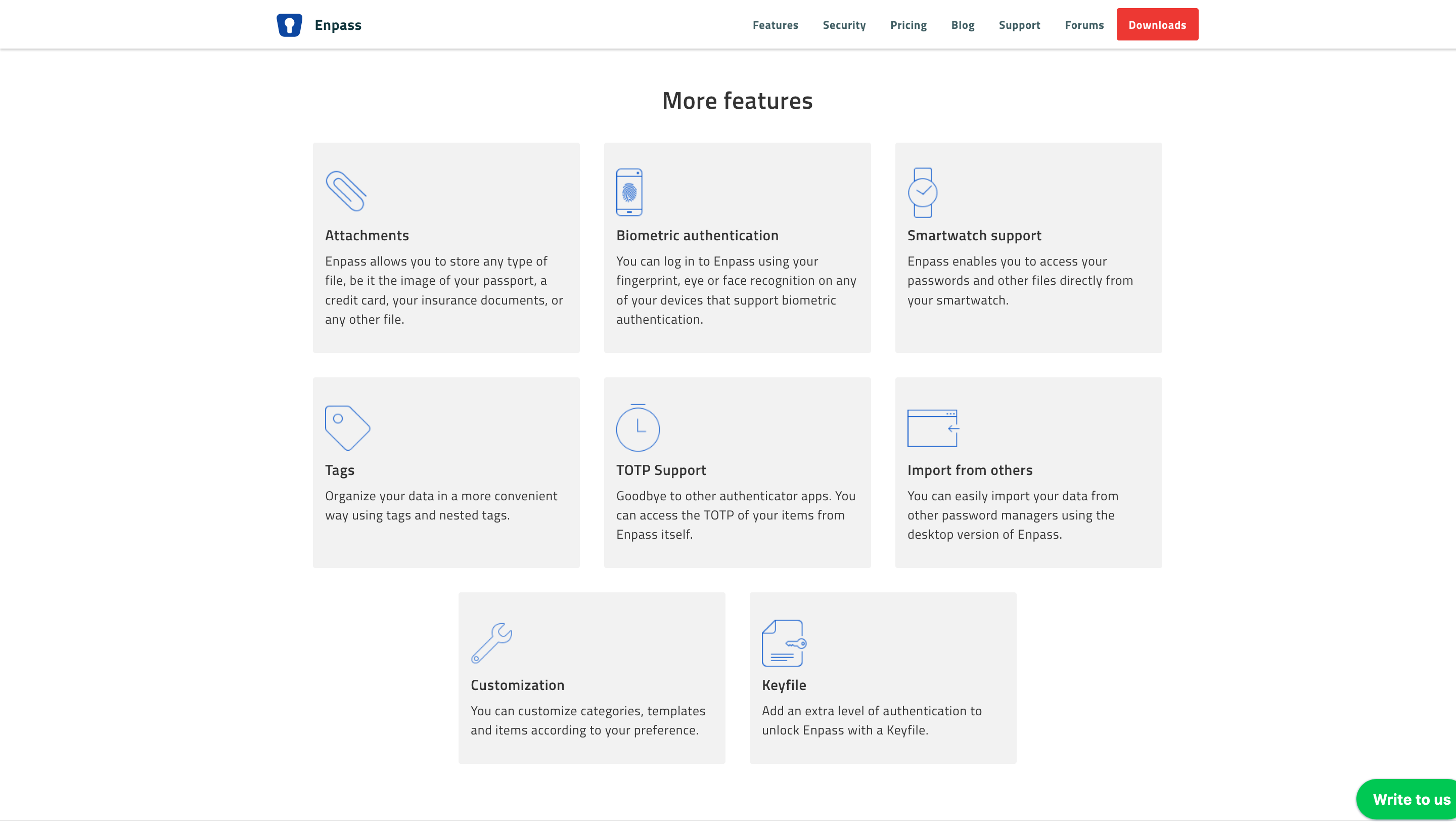Go to the Forums

pos(1083,24)
